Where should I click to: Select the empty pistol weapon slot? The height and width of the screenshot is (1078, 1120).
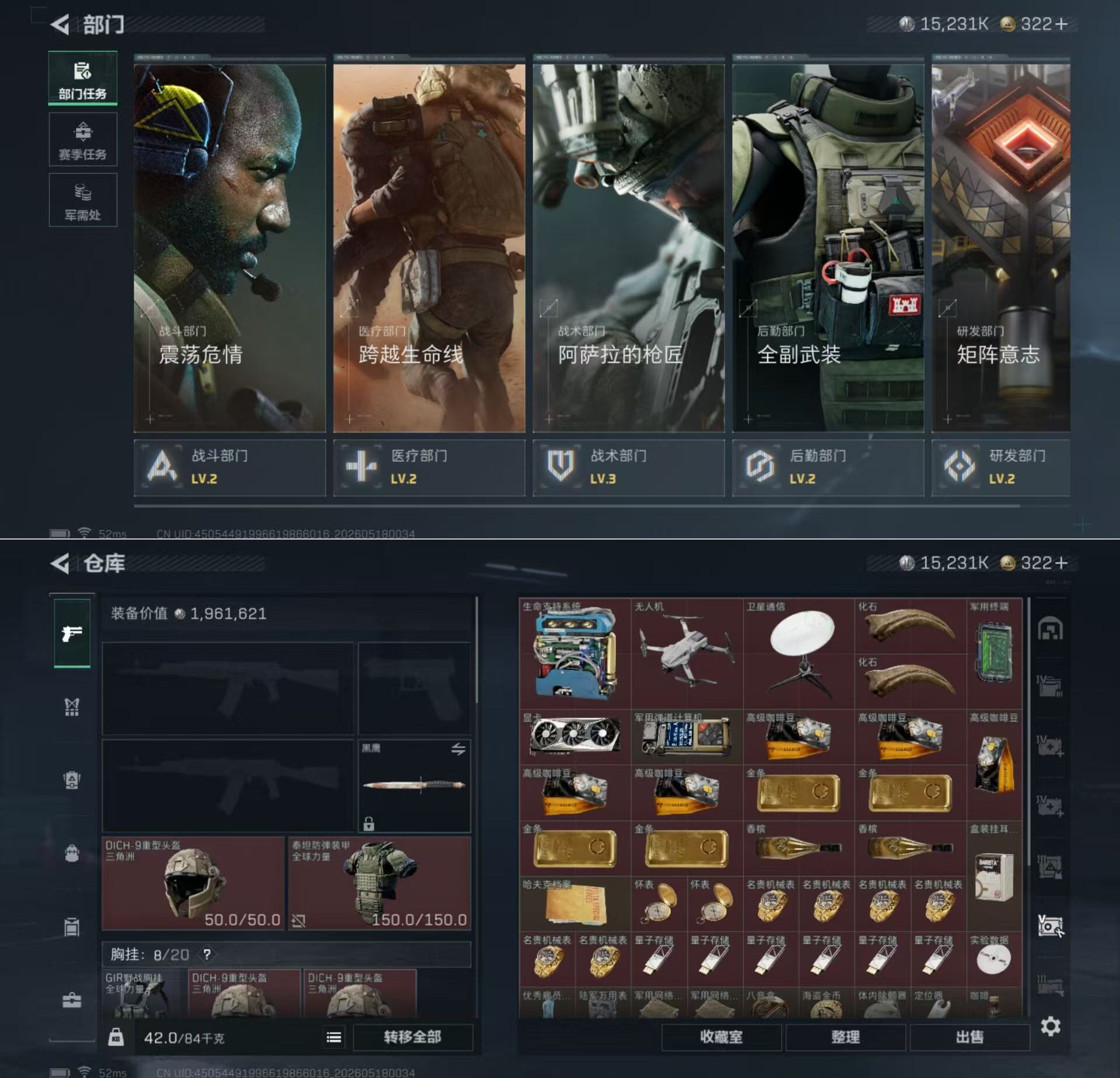414,688
